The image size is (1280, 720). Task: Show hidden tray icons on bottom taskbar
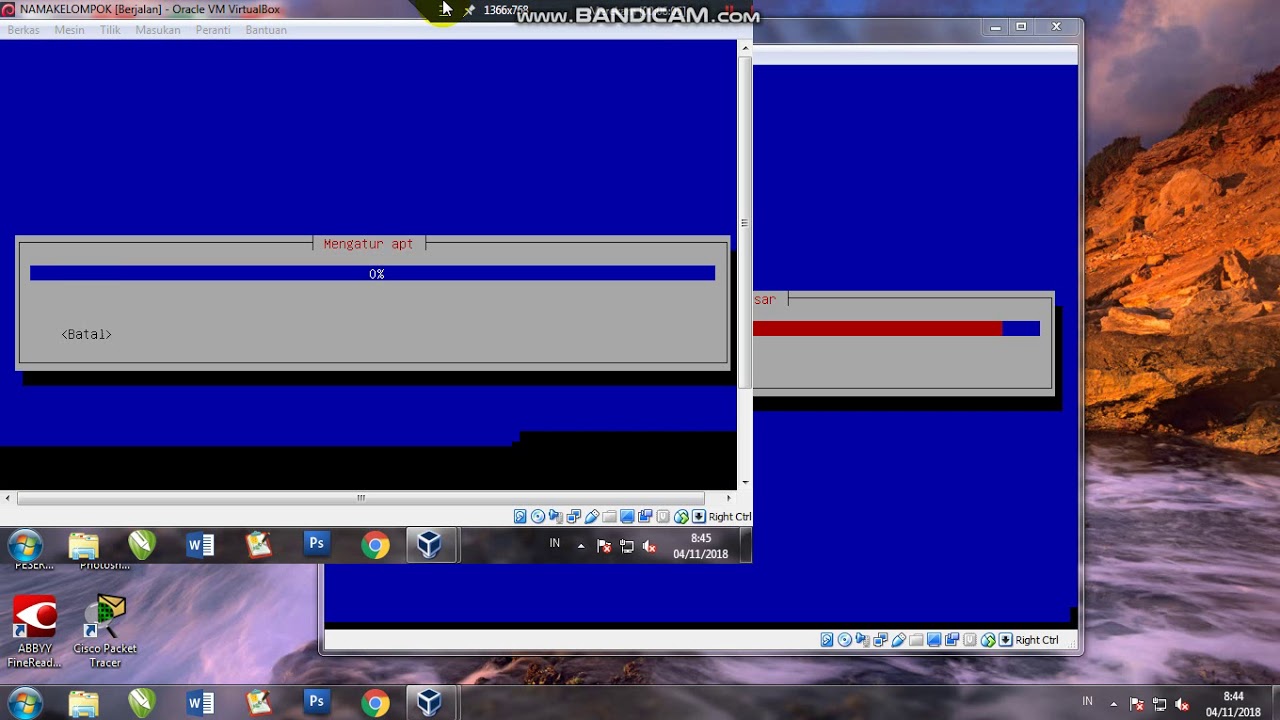coord(1113,703)
